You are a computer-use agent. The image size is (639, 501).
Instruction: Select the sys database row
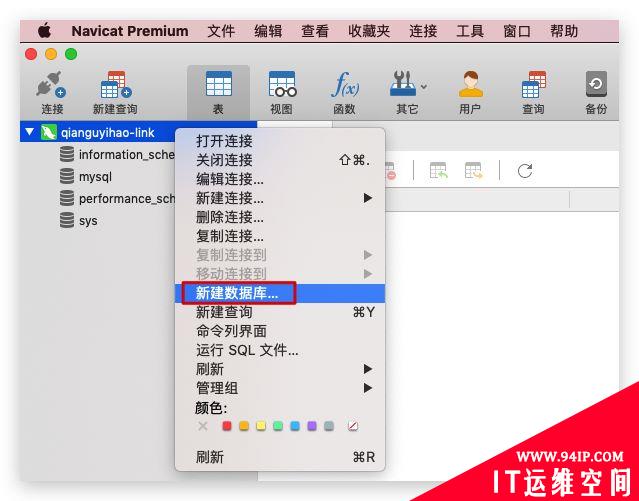[x=98, y=221]
